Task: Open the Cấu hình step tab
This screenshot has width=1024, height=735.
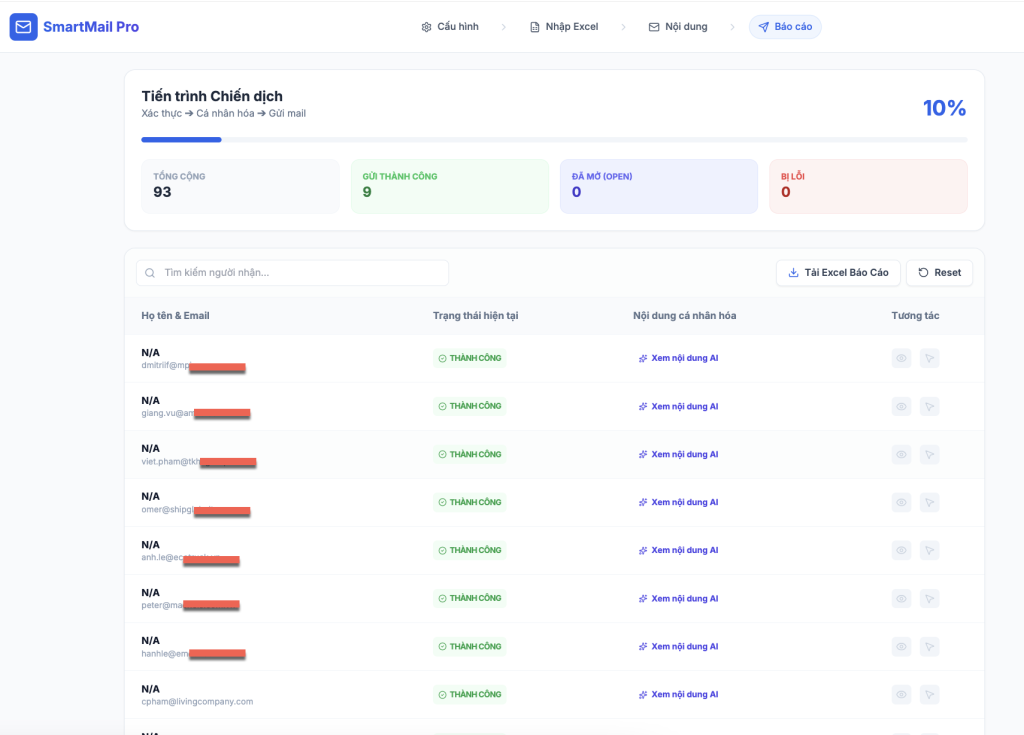Action: click(x=450, y=27)
